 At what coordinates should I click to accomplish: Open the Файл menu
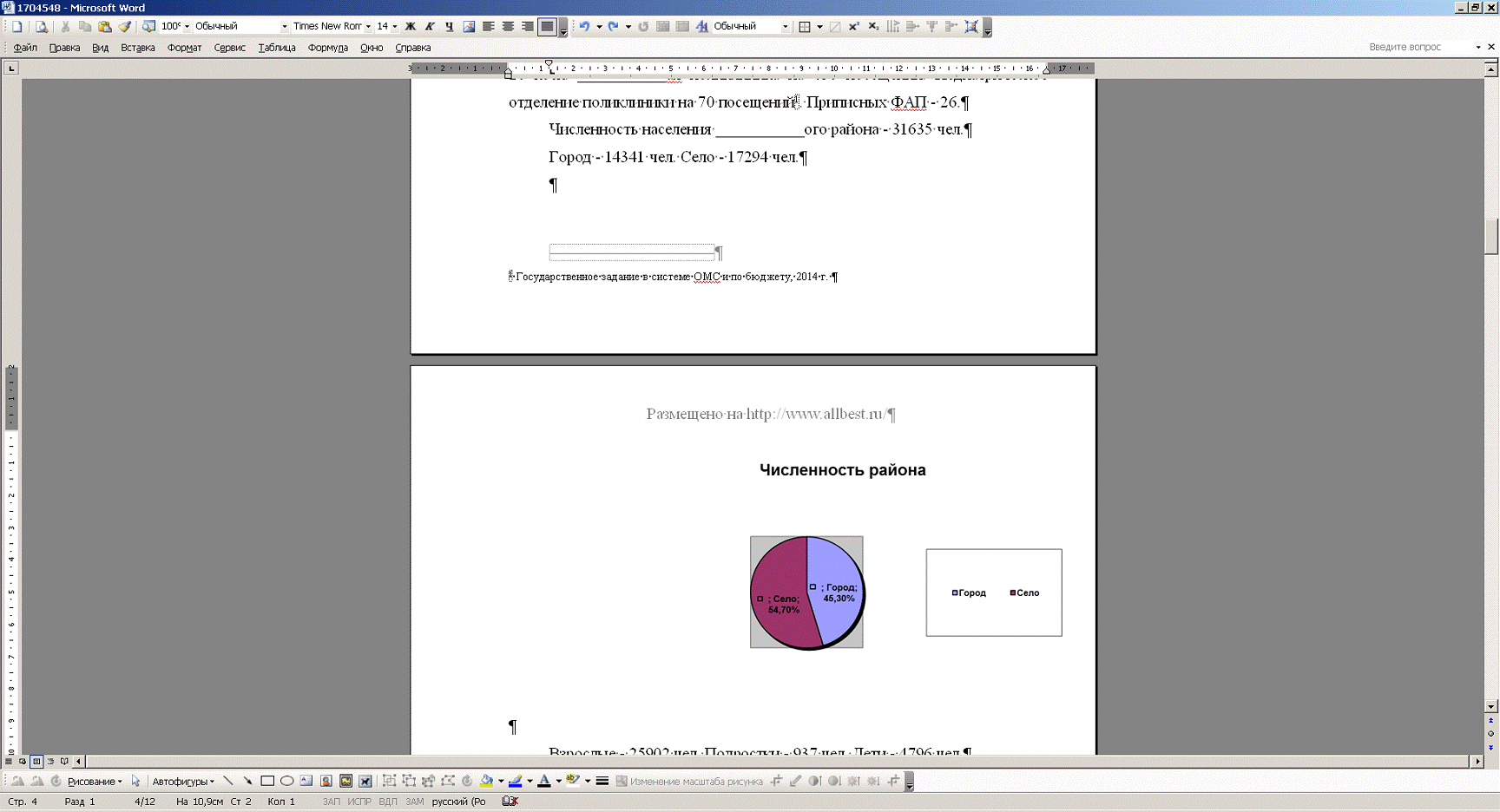(x=25, y=48)
